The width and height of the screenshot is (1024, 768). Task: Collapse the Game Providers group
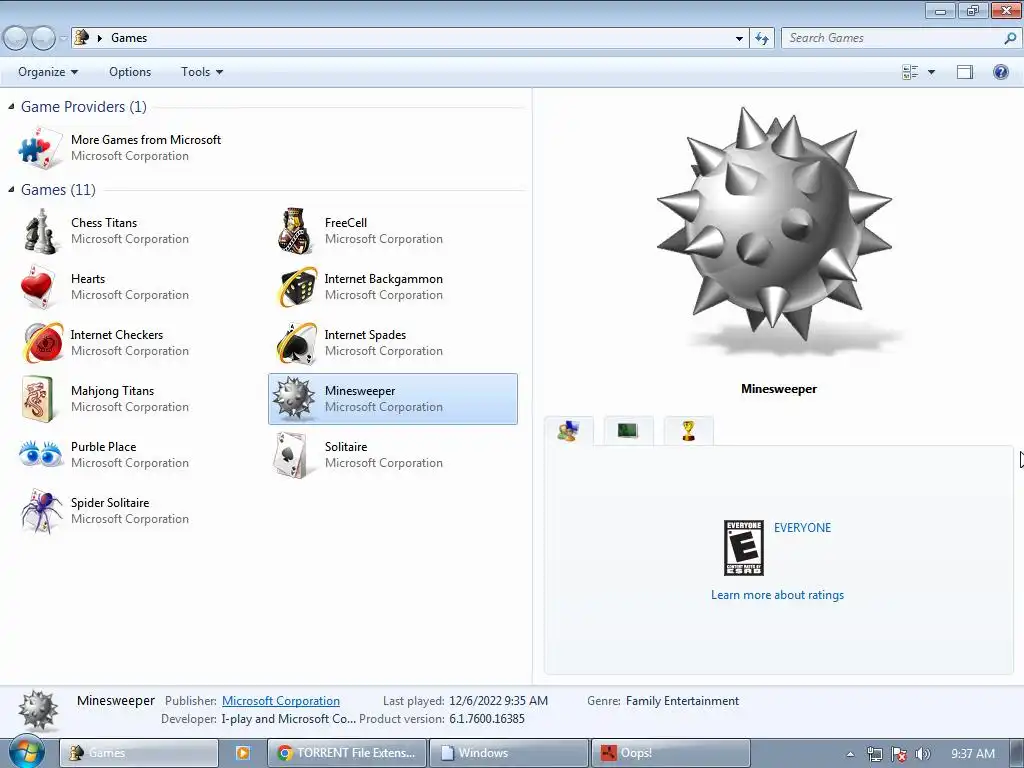point(11,106)
